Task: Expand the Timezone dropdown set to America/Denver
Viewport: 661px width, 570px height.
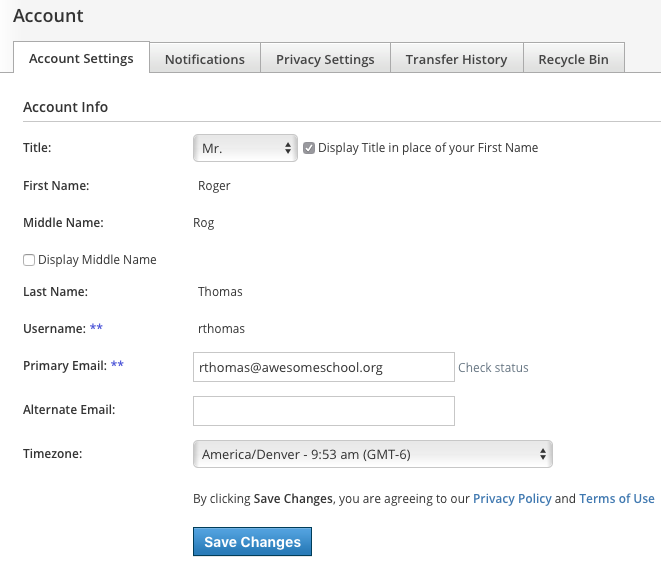Action: tap(371, 455)
